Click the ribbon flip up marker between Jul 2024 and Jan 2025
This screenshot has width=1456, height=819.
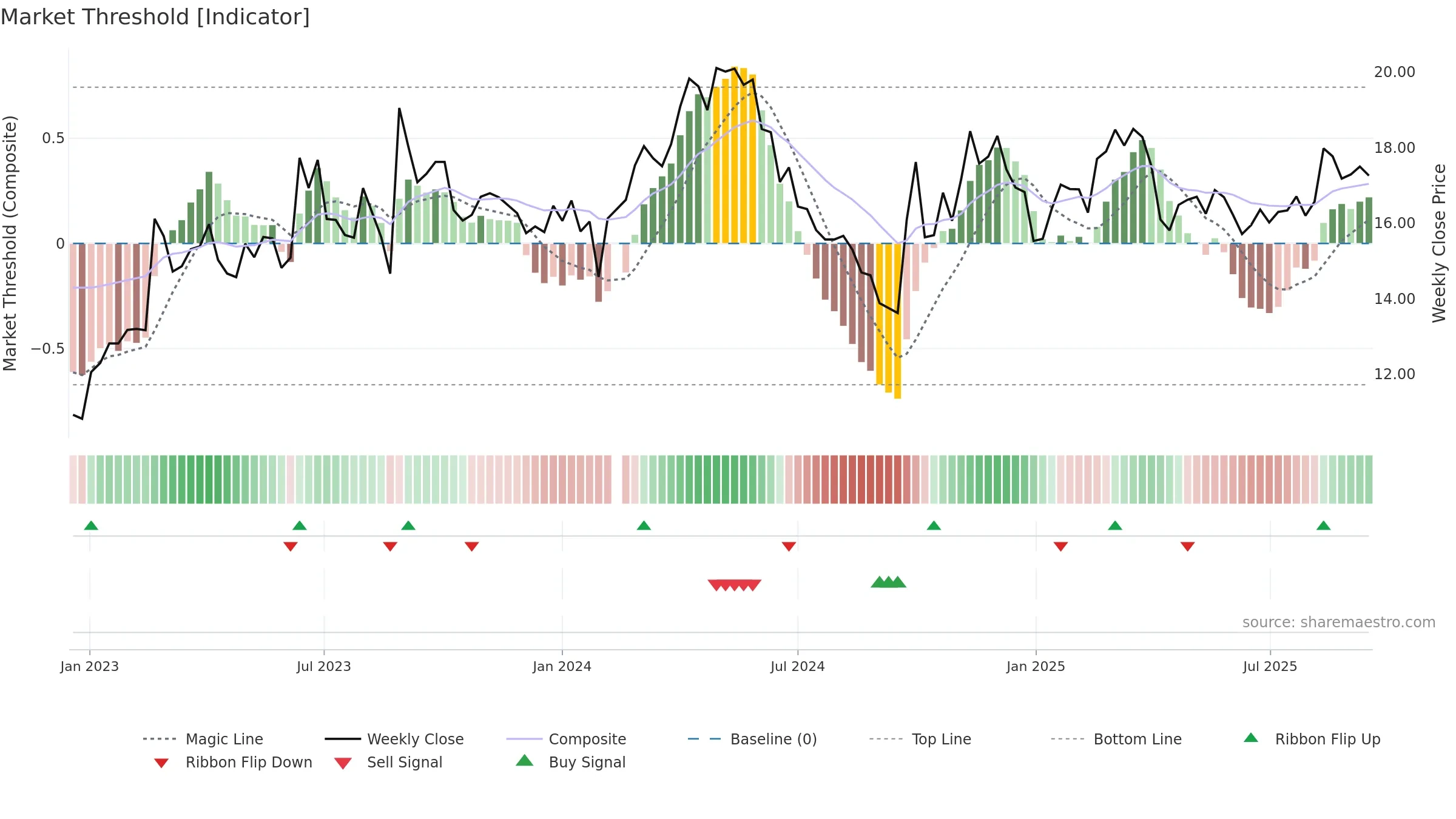coord(934,525)
